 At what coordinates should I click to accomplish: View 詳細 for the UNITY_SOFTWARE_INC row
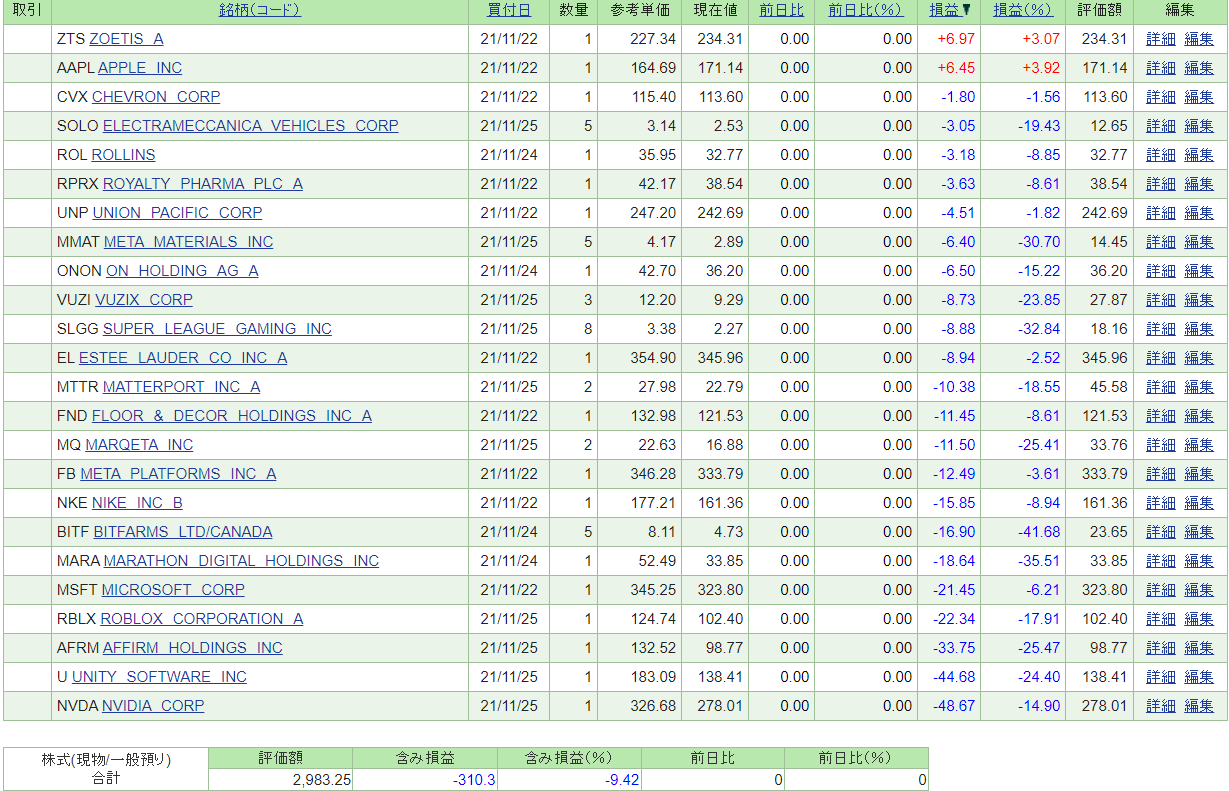[1161, 677]
